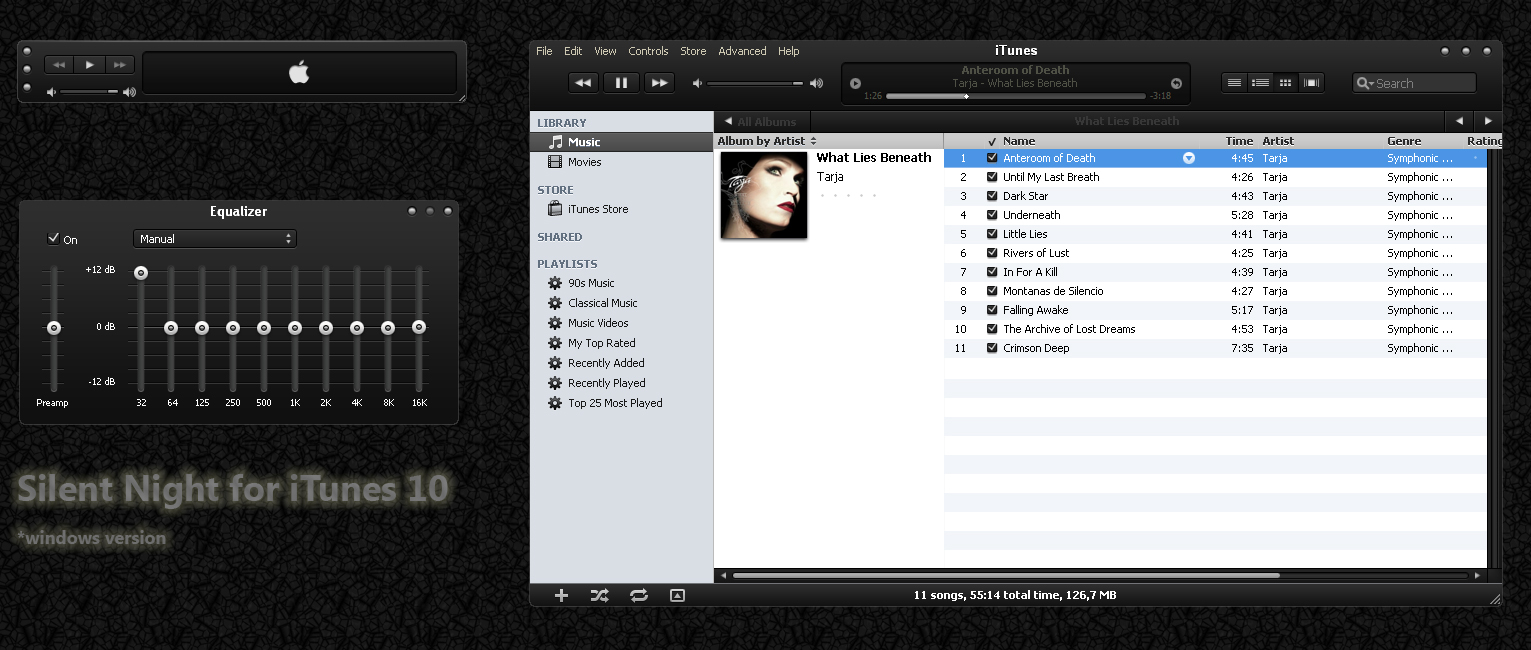This screenshot has width=1531, height=650.
Task: Switch to grid view
Action: [1286, 83]
